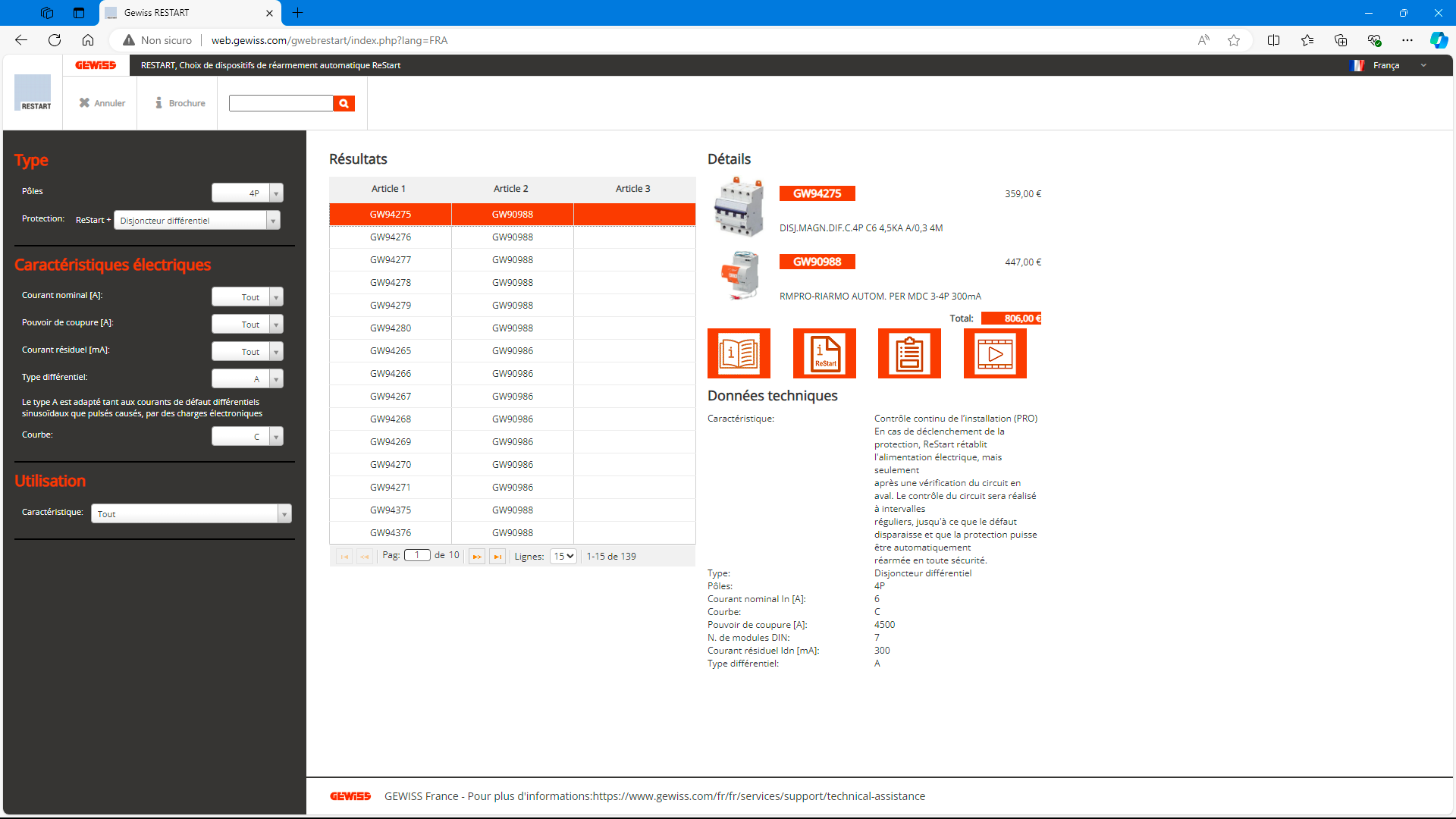Toggle browser read aloud icon
The height and width of the screenshot is (819, 1456).
[x=1203, y=40]
